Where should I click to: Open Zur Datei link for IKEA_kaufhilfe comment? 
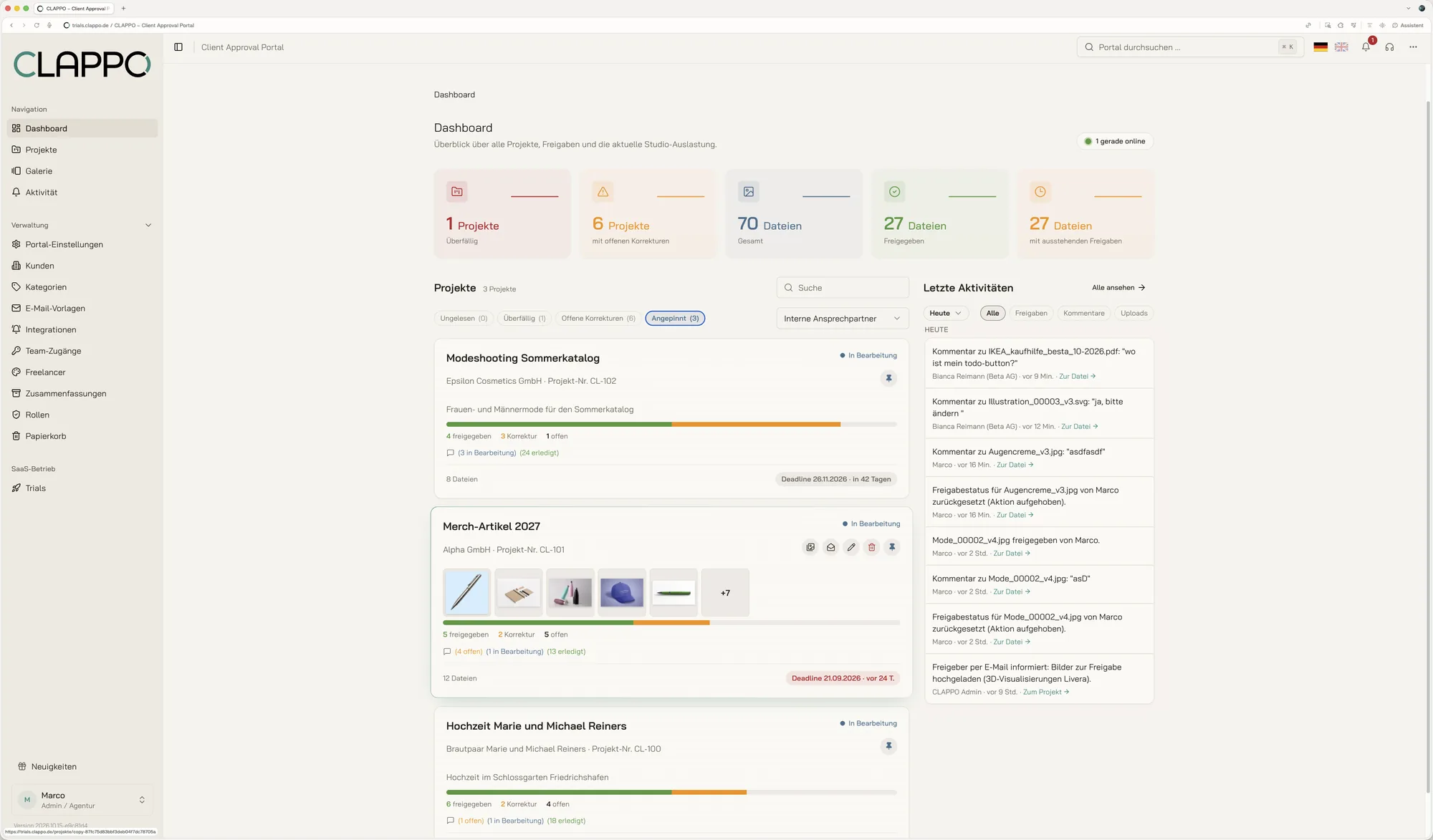(x=1078, y=377)
